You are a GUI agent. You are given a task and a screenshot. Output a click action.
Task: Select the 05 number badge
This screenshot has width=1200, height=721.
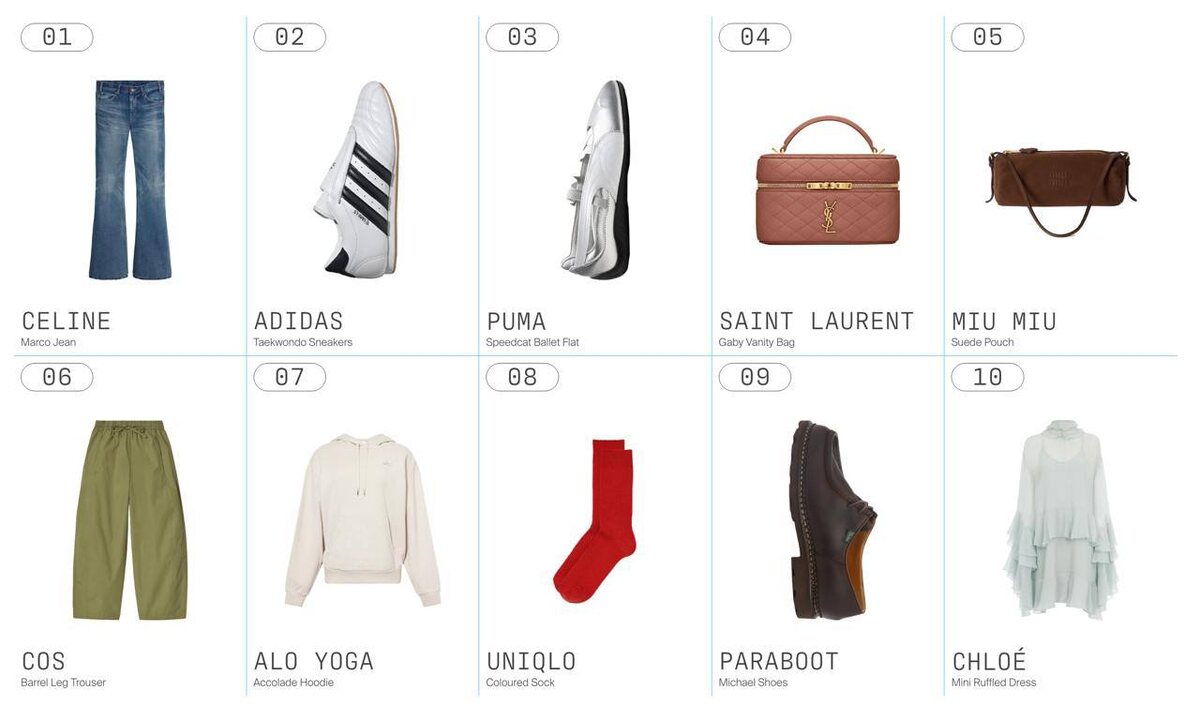[987, 37]
